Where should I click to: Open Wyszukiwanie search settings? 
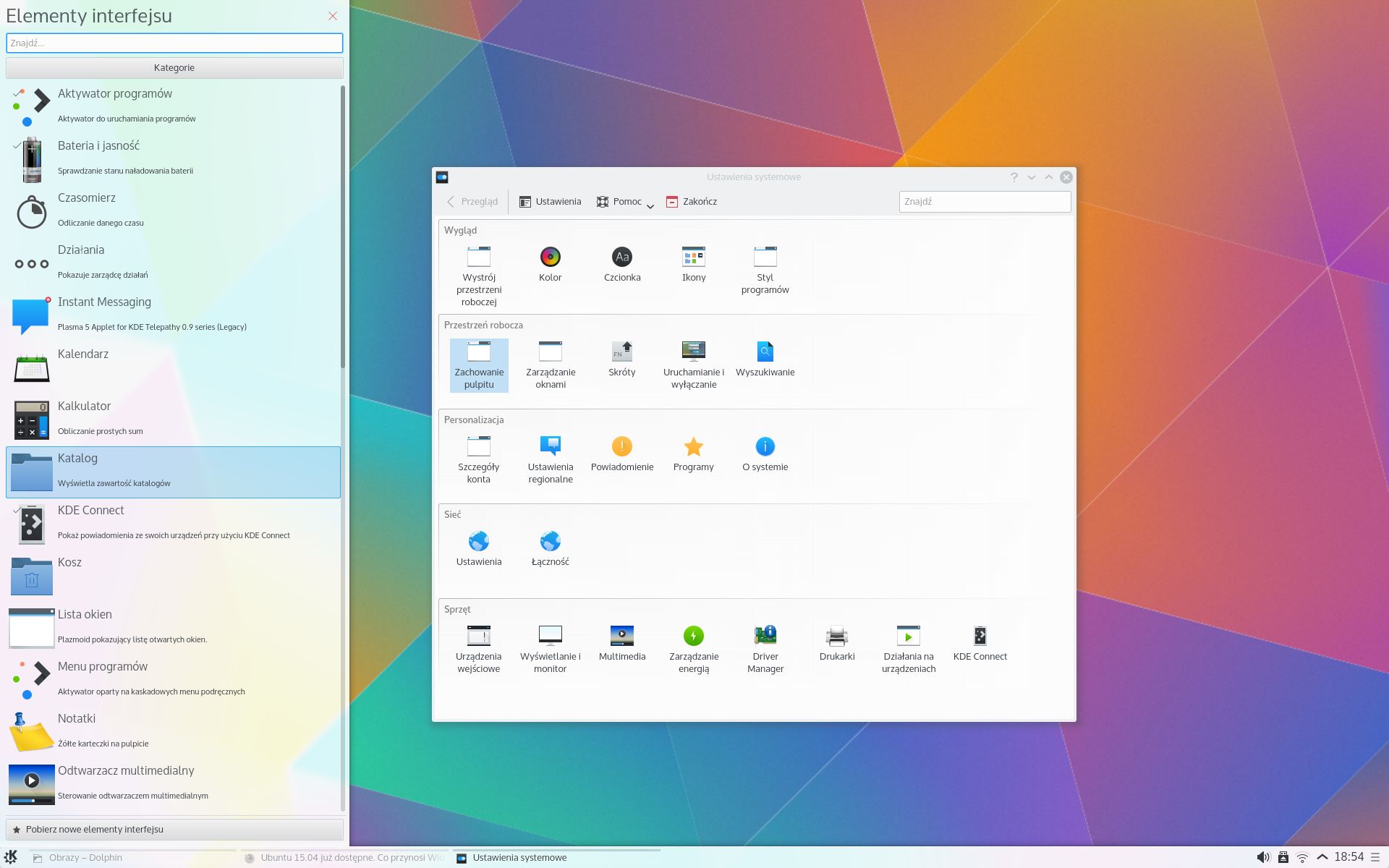[765, 359]
